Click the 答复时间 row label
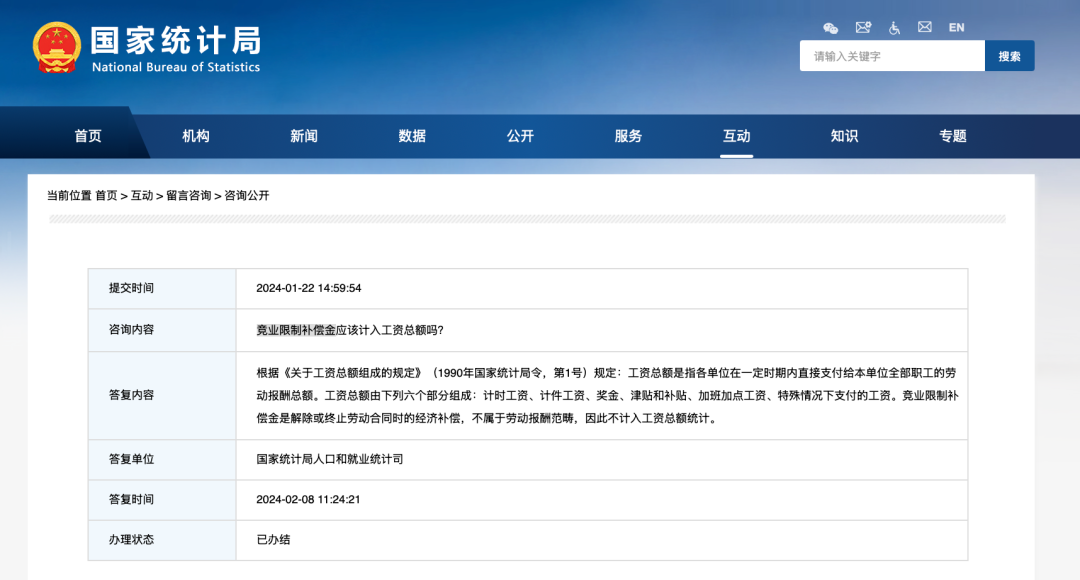This screenshot has width=1080, height=580. click(131, 499)
